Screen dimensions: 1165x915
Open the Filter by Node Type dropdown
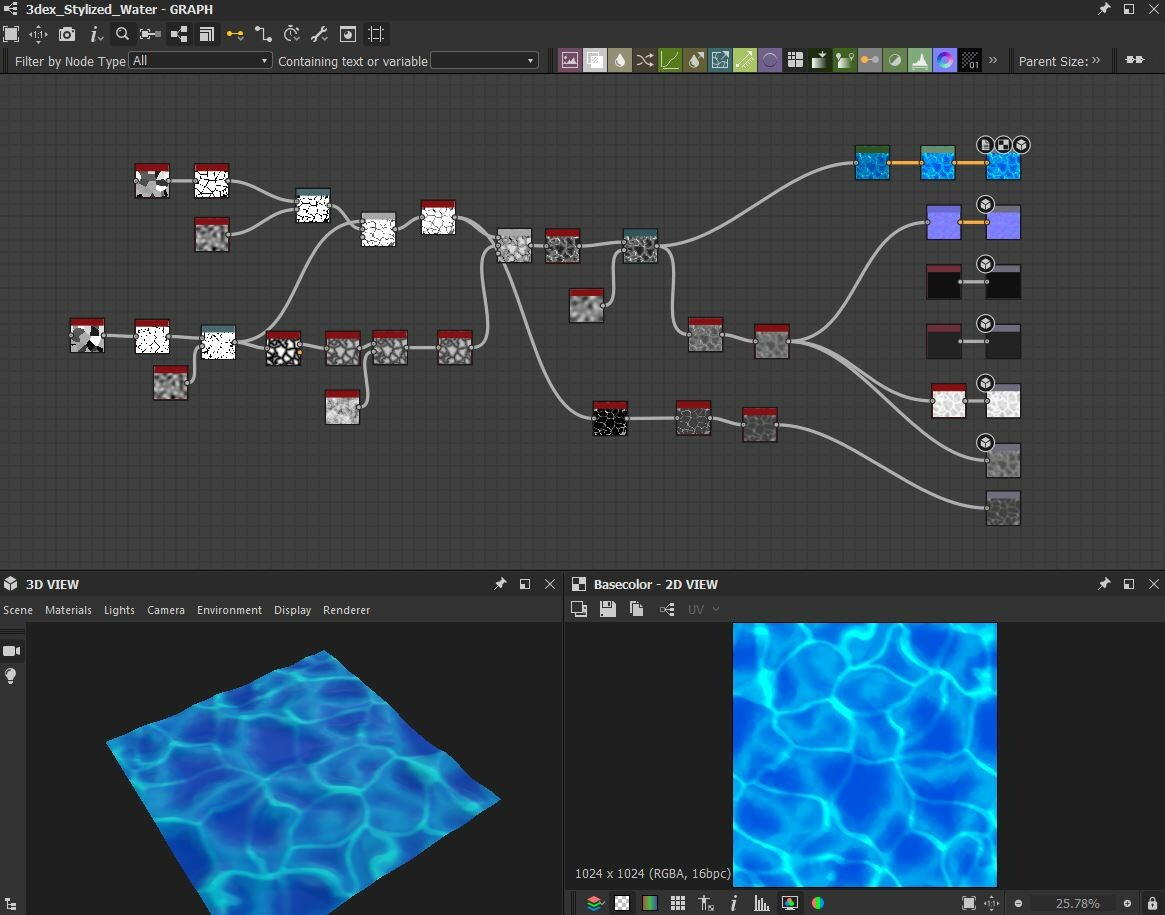pyautogui.click(x=200, y=60)
